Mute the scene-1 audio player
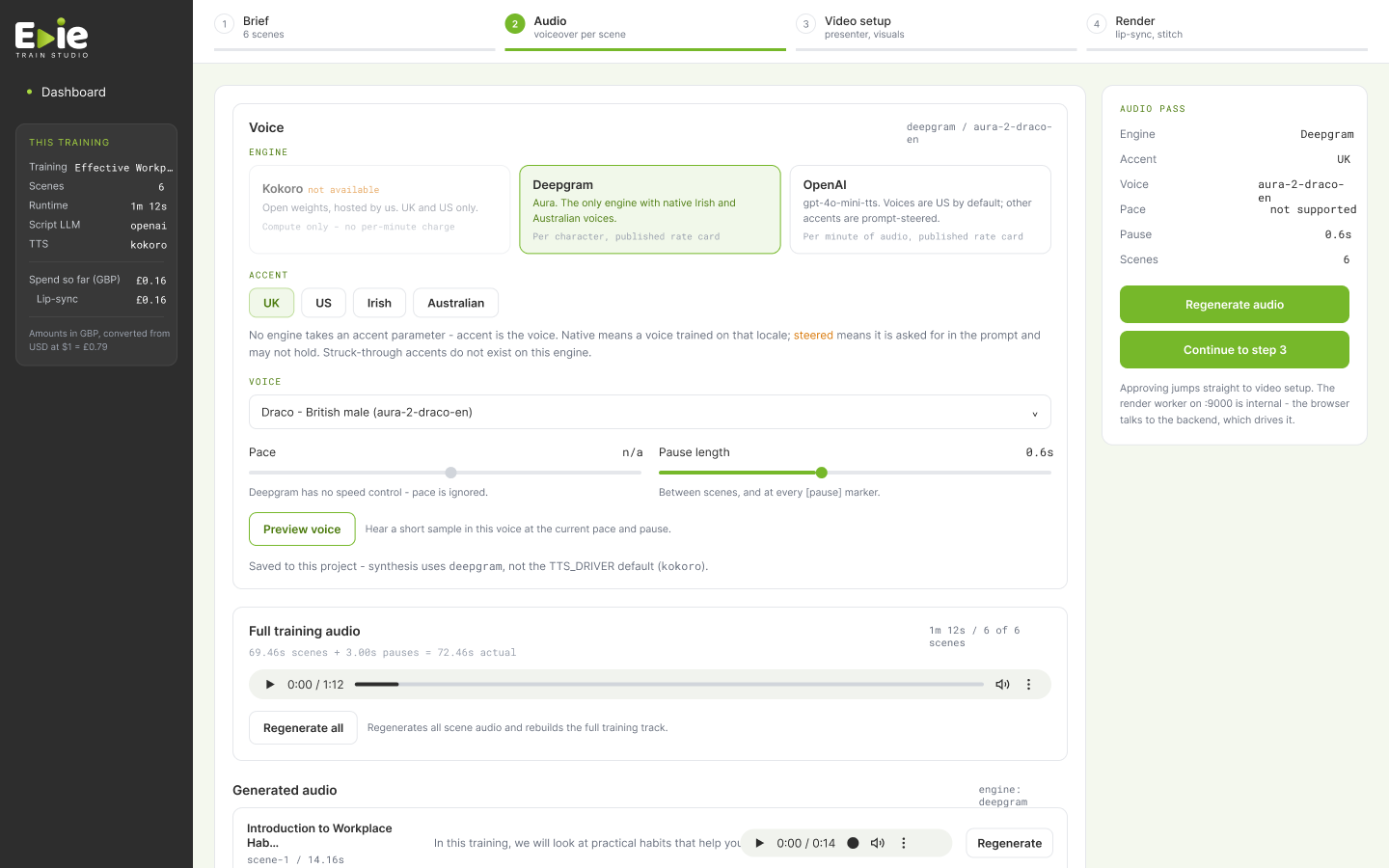Image resolution: width=1389 pixels, height=868 pixels. [x=877, y=843]
